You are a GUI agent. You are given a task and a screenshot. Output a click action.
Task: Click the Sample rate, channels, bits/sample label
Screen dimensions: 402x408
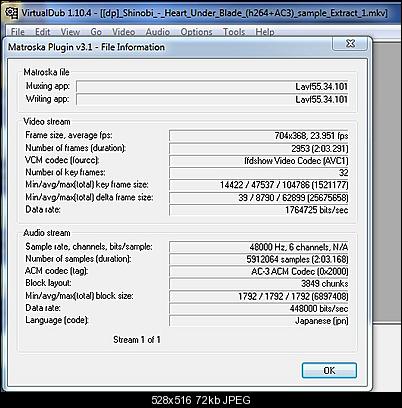[x=89, y=246]
